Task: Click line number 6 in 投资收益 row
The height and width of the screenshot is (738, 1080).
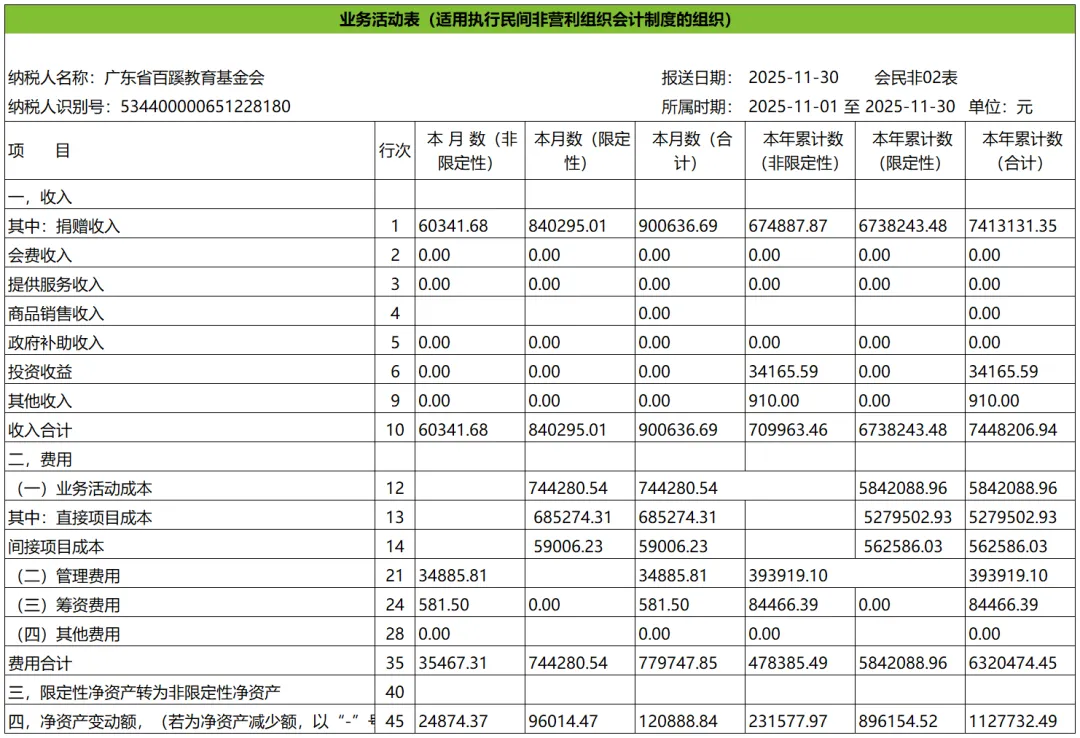Action: coord(395,372)
